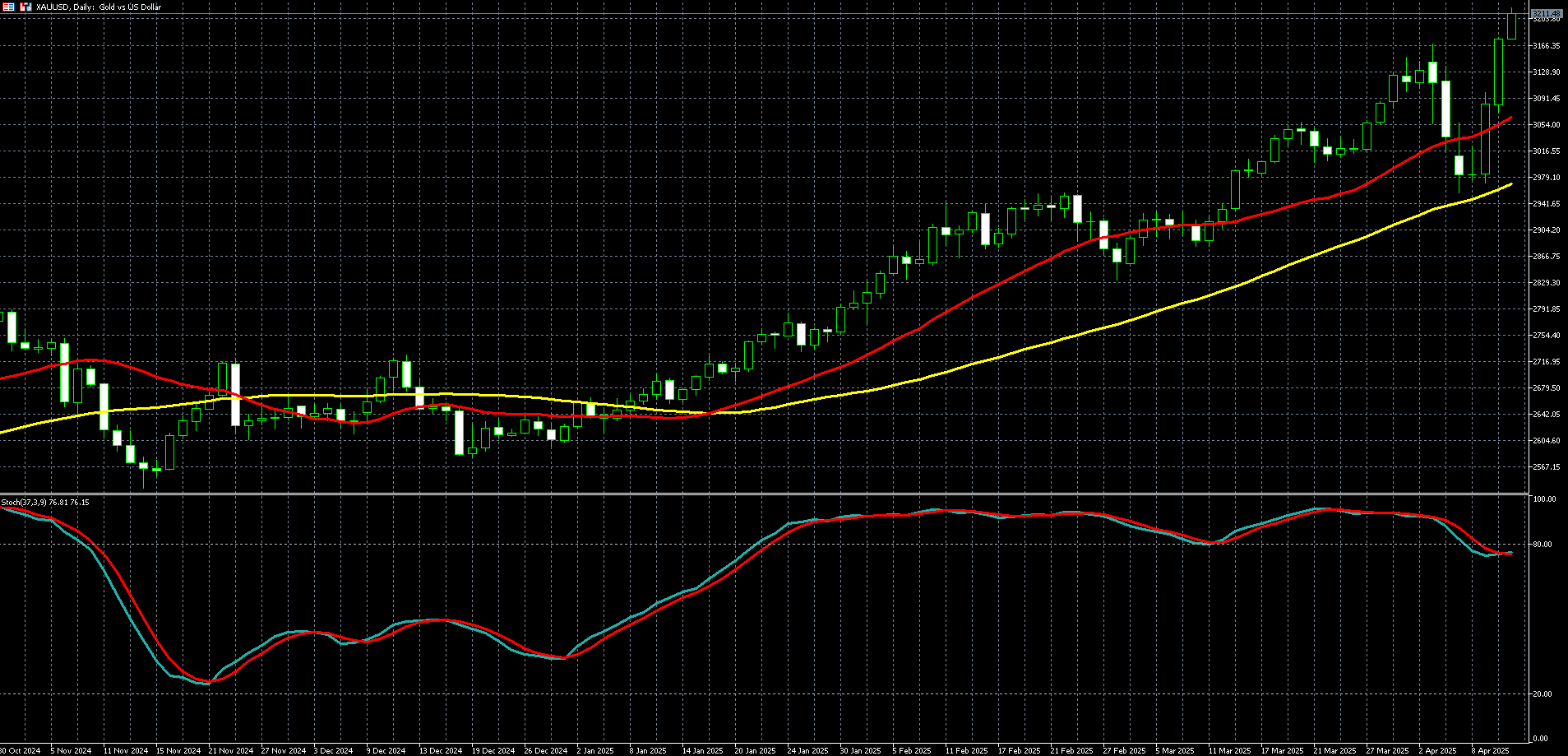Select the "2 Jan 2025" time axis label
Viewport: 1568px width, 756px height.
click(x=595, y=751)
